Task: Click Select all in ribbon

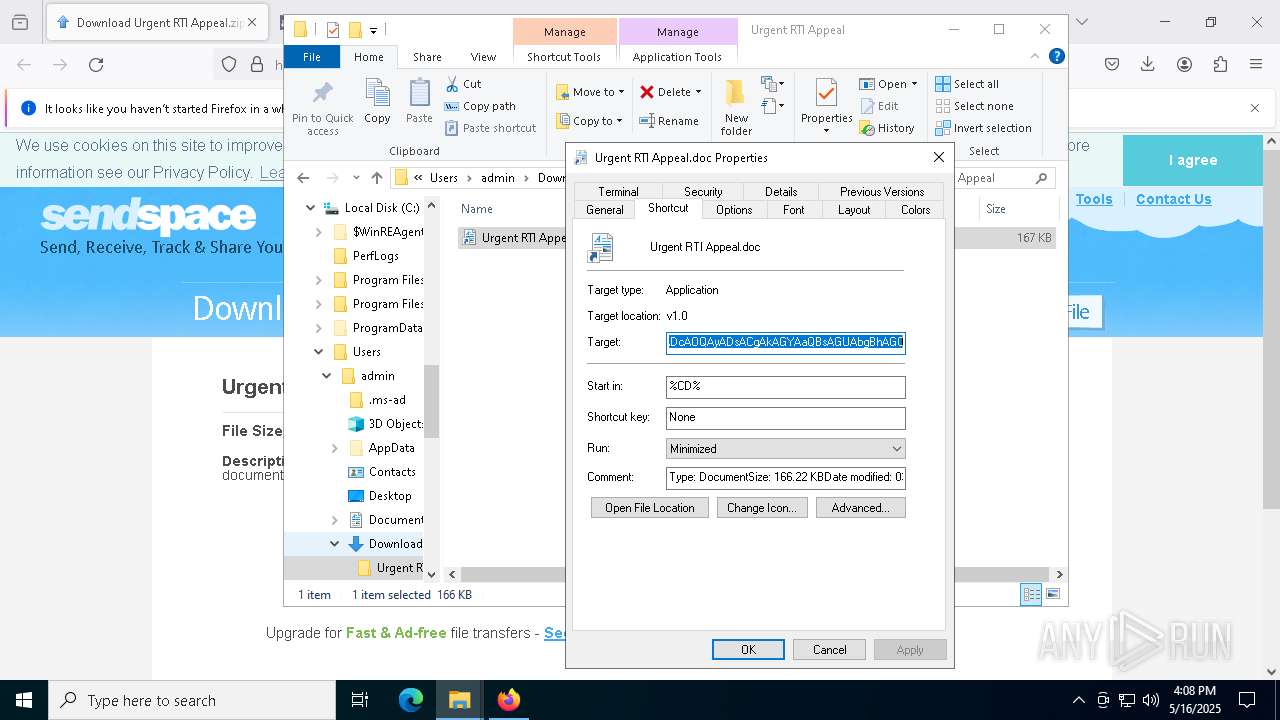Action: click(x=967, y=84)
